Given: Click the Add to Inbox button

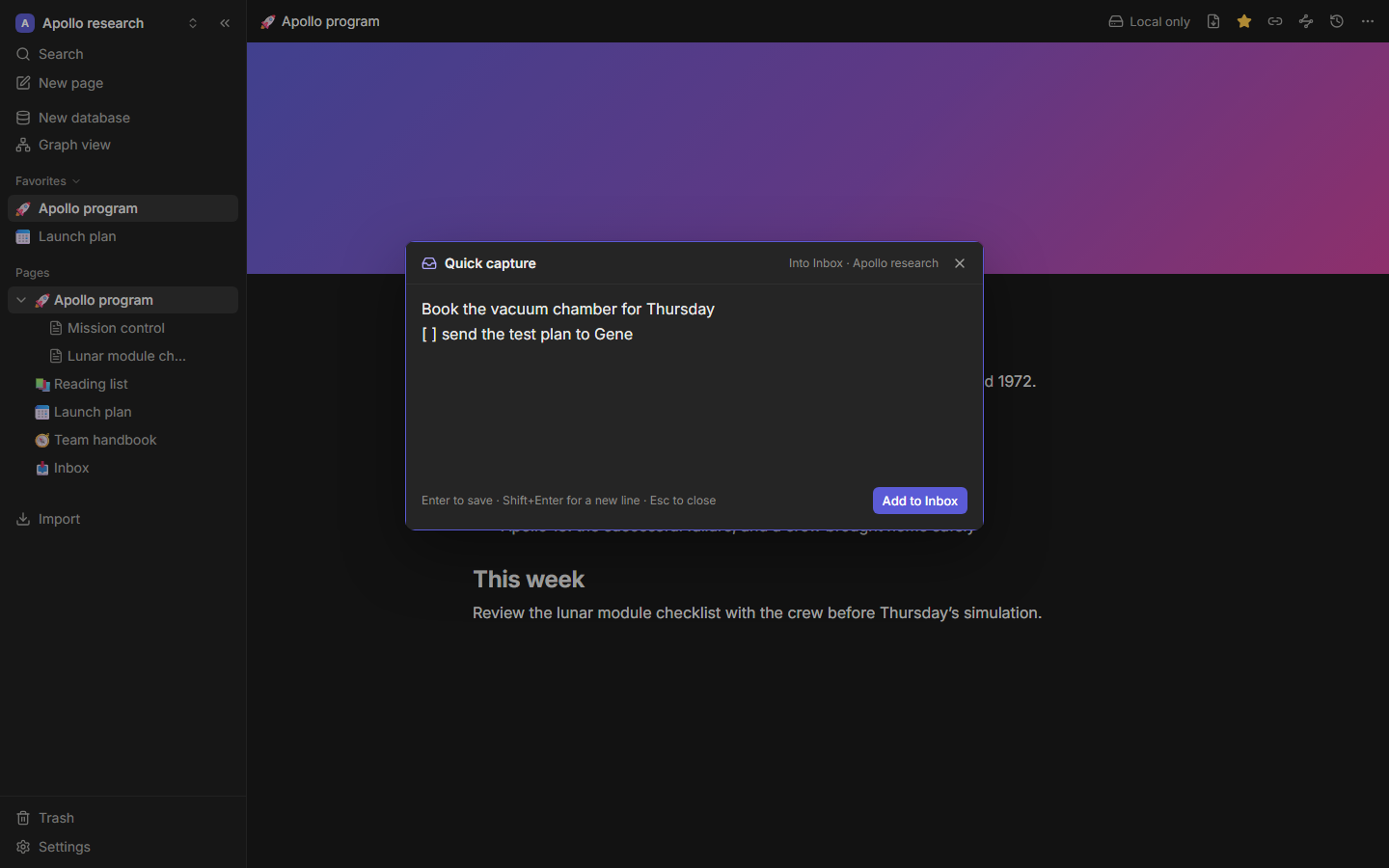Looking at the screenshot, I should coord(919,501).
